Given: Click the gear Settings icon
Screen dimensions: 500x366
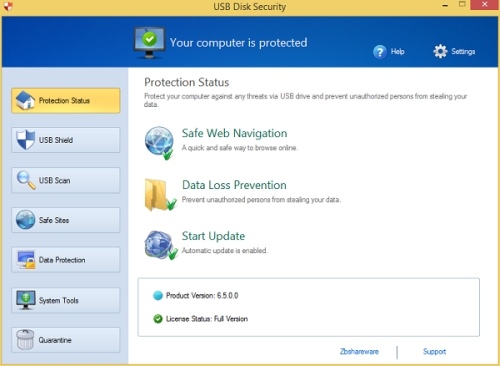Looking at the screenshot, I should click(x=440, y=51).
